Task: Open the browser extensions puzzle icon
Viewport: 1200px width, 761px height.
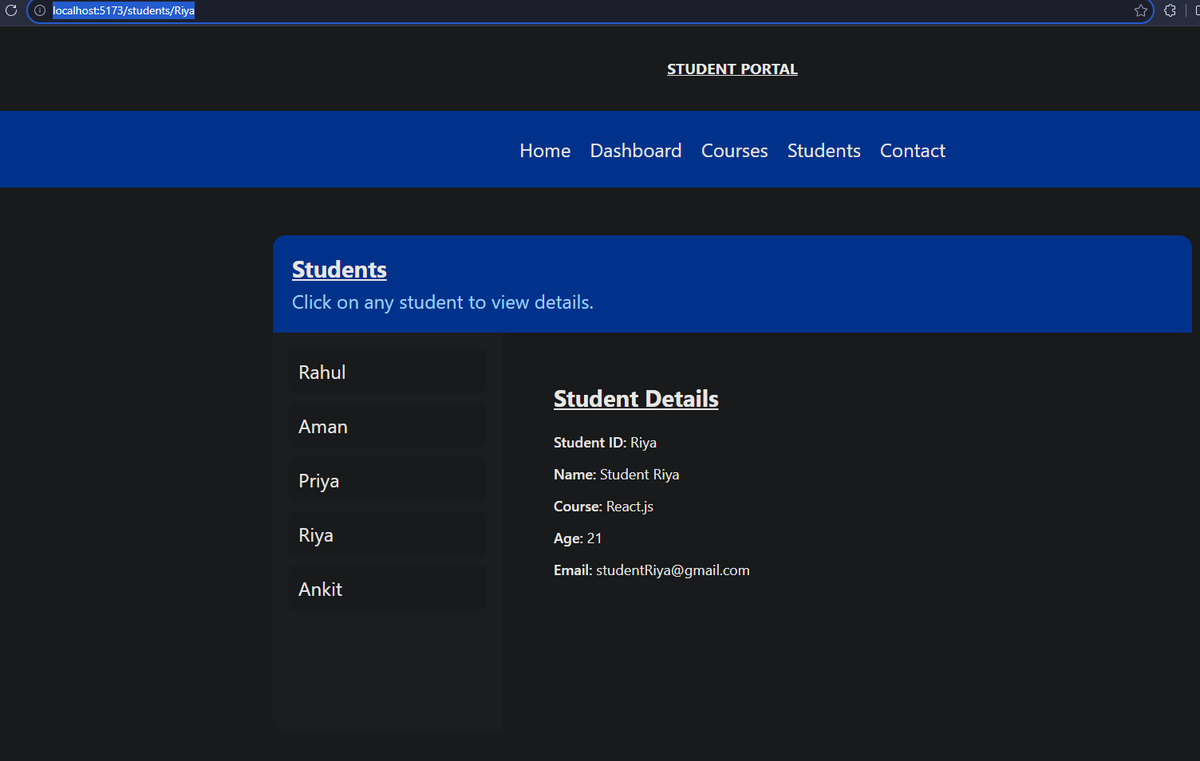Action: point(1170,10)
